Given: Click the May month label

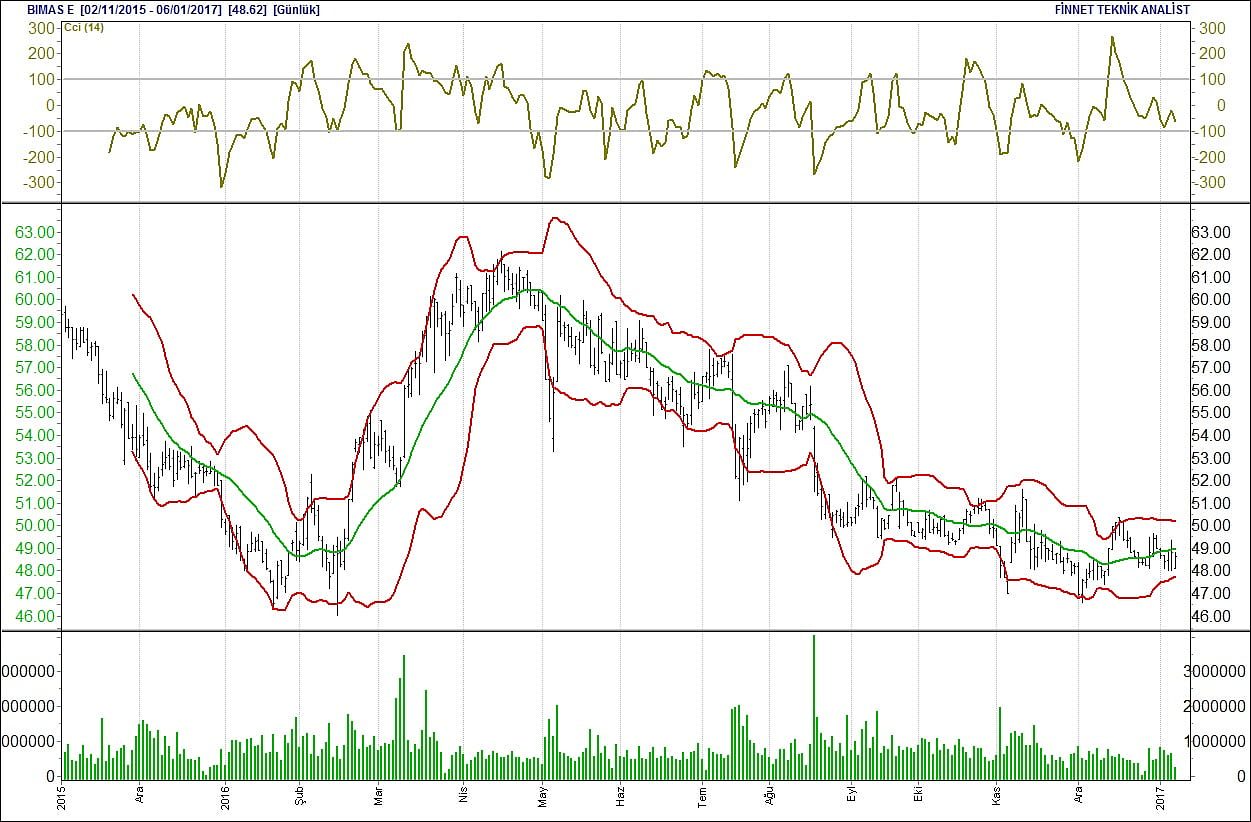Looking at the screenshot, I should pyautogui.click(x=542, y=796).
